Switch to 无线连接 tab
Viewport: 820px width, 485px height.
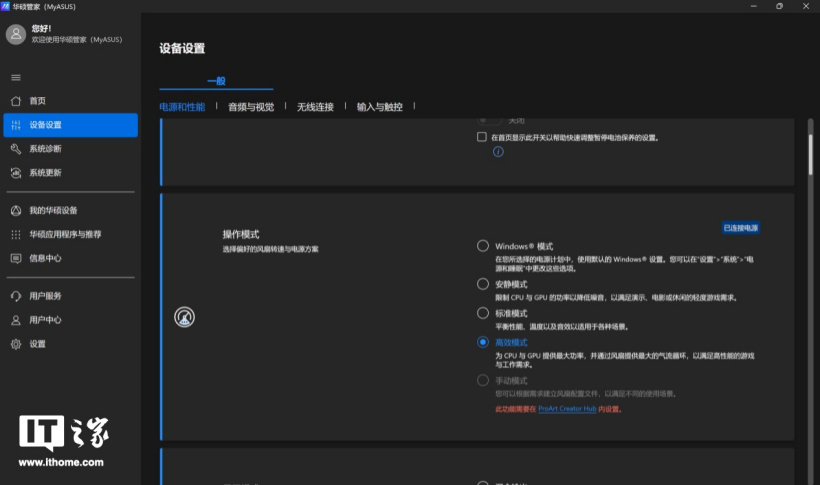click(x=315, y=107)
